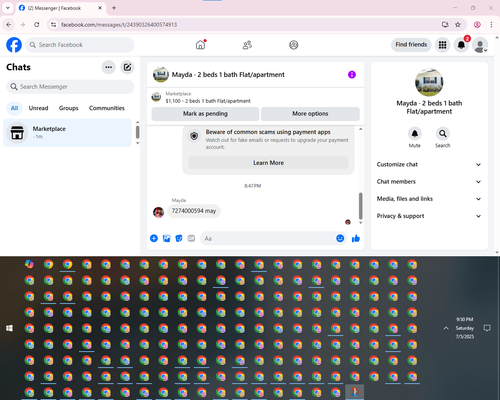Open the Facebook Home icon
This screenshot has height=400, width=500.
pyautogui.click(x=201, y=45)
